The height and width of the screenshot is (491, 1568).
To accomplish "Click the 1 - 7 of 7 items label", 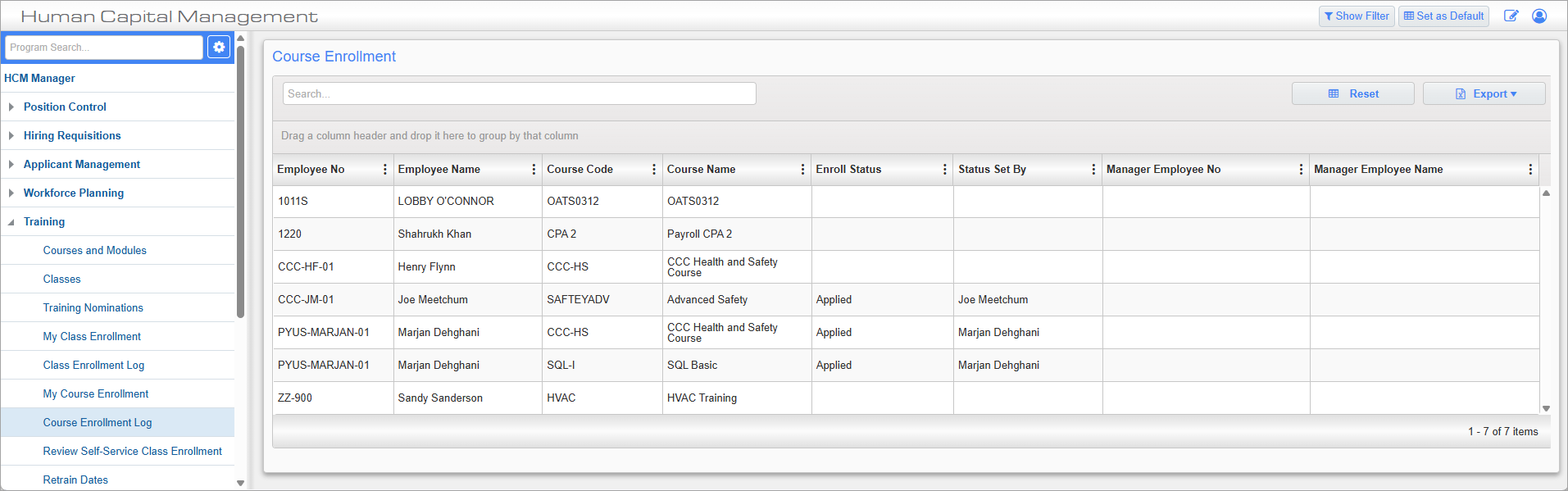I will [x=1502, y=431].
